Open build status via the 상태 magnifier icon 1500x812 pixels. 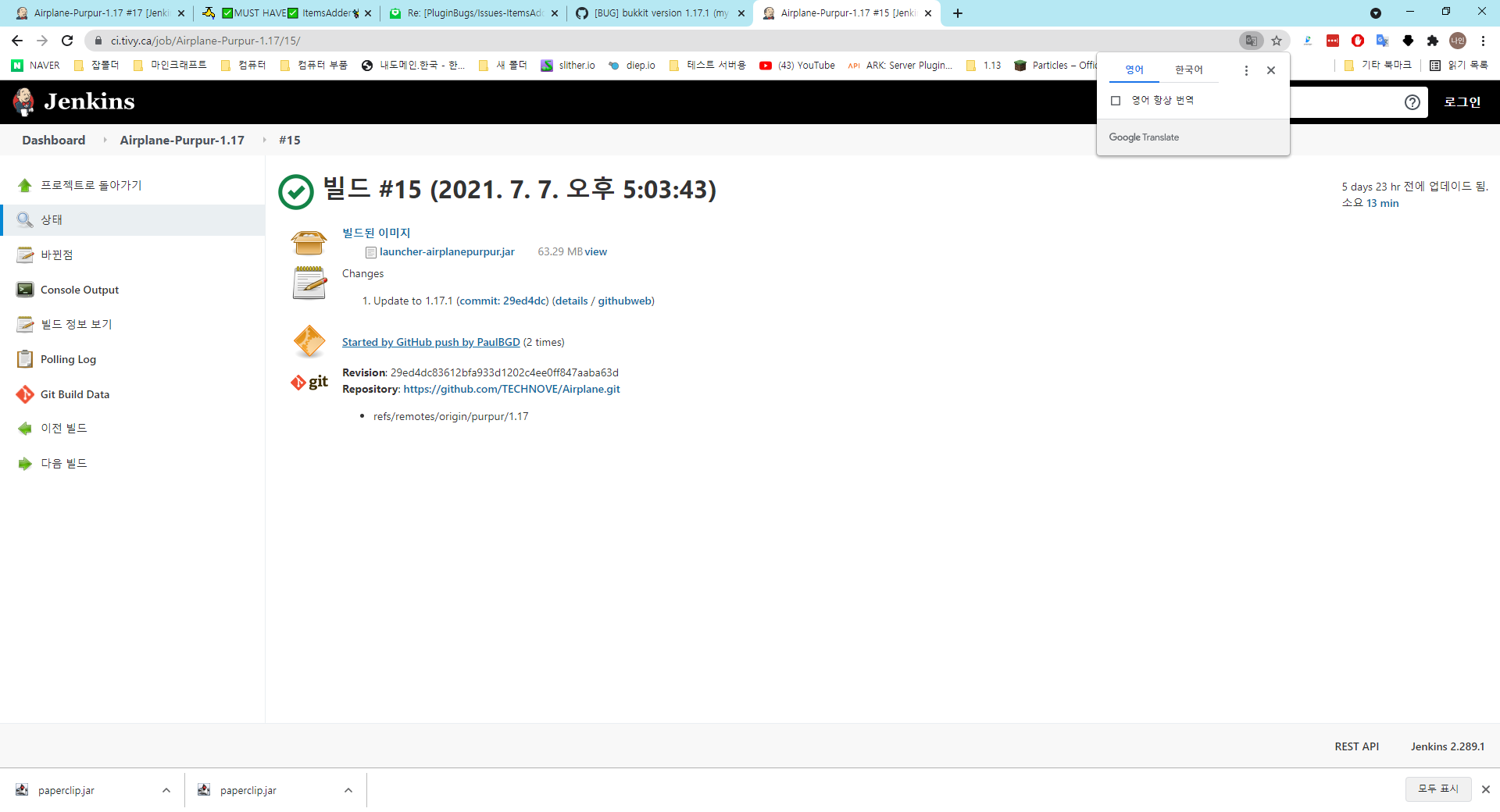click(24, 219)
